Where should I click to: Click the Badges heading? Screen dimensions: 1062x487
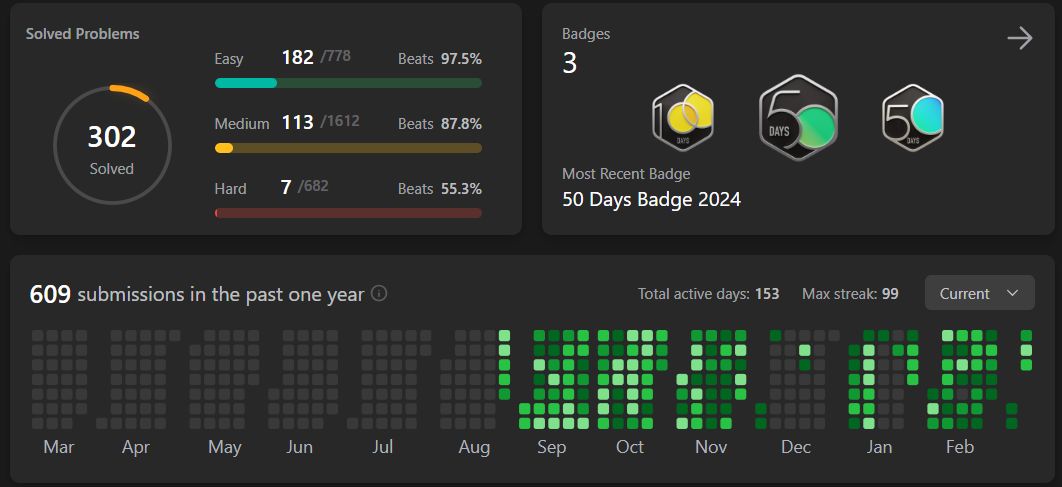point(586,34)
